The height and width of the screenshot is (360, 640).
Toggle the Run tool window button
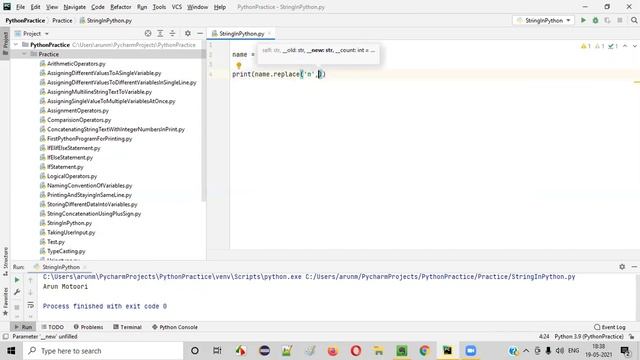[23, 327]
